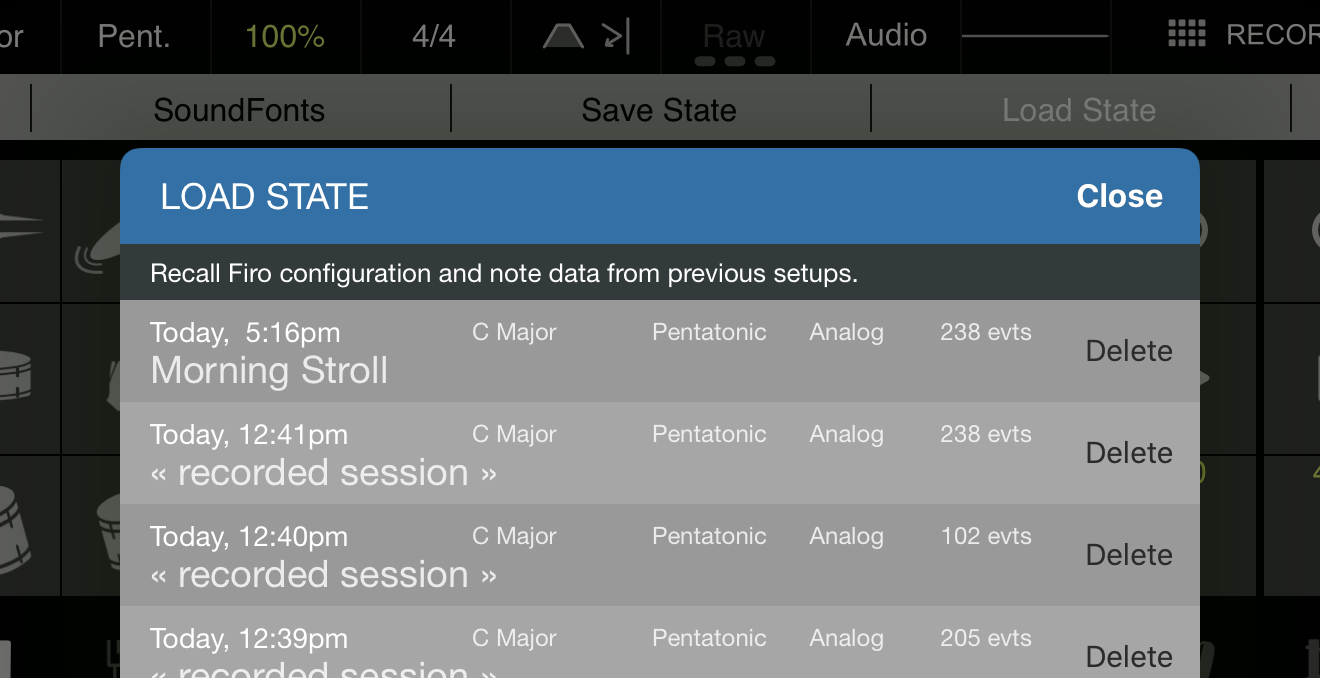Change the 4/4 time signature

click(x=434, y=37)
